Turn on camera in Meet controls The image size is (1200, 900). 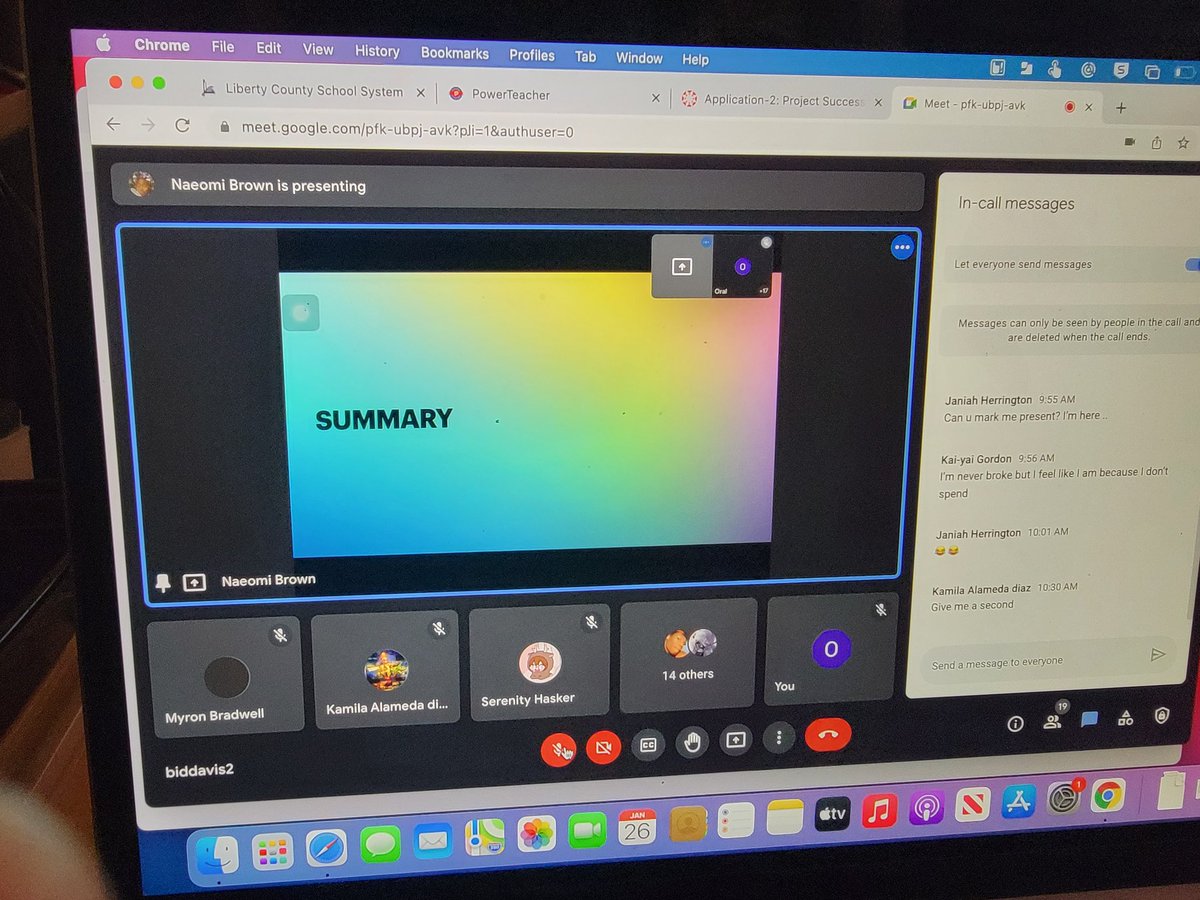tap(603, 747)
